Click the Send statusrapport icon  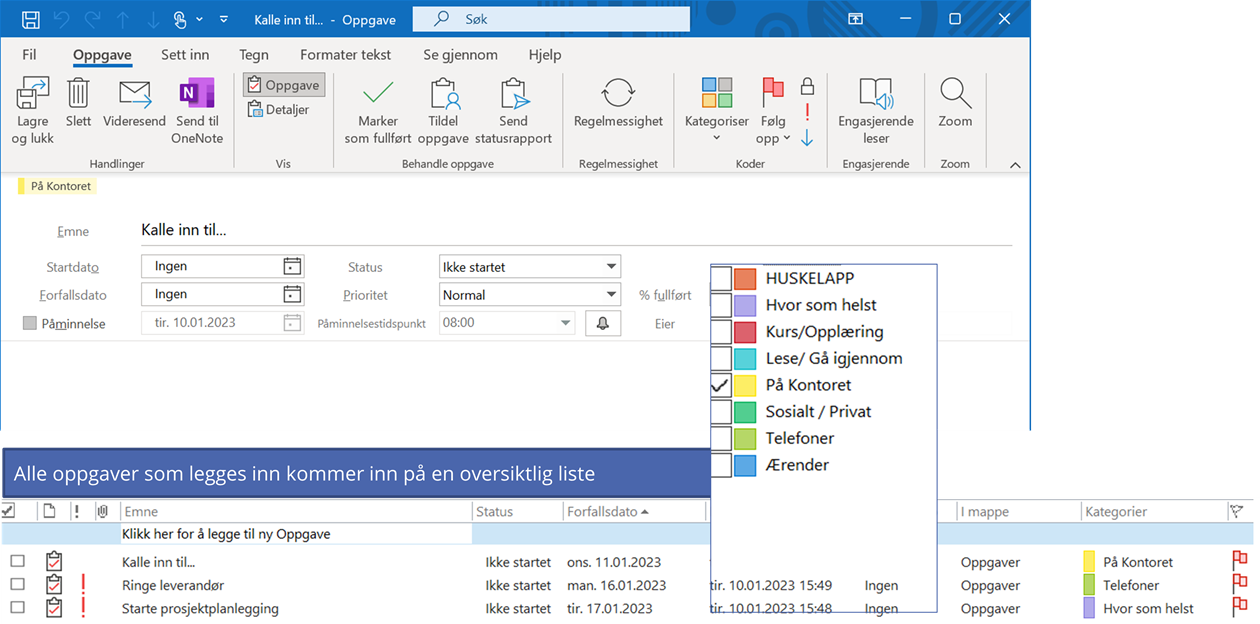513,94
